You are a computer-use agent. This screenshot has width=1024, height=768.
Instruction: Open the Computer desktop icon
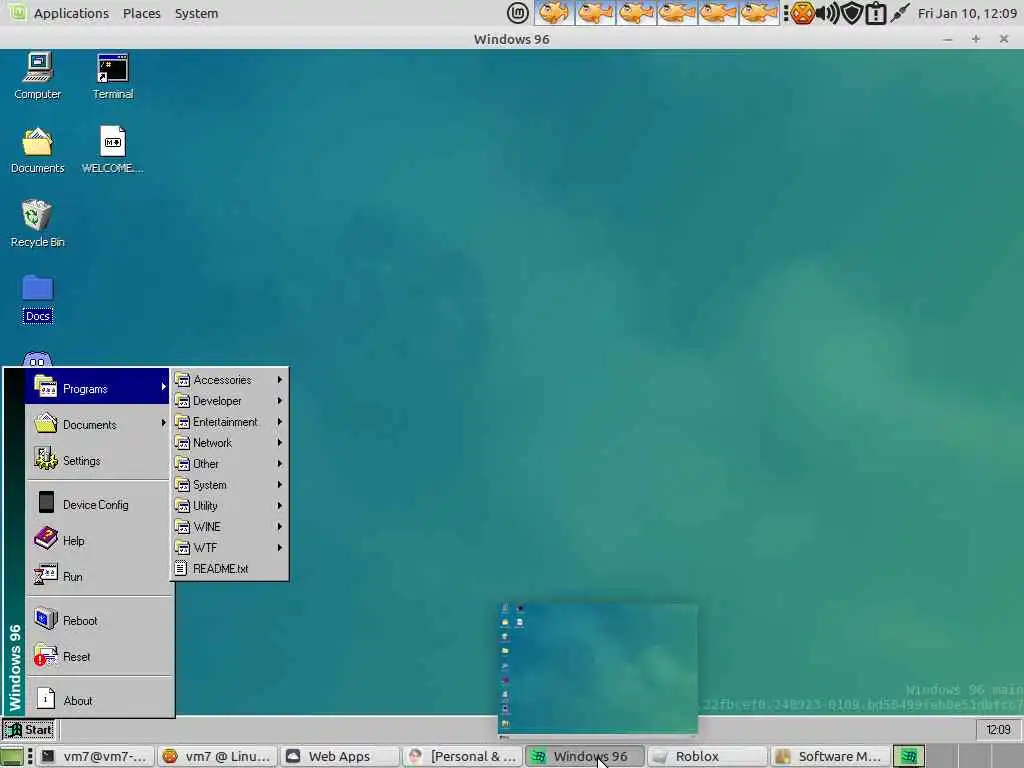coord(37,76)
